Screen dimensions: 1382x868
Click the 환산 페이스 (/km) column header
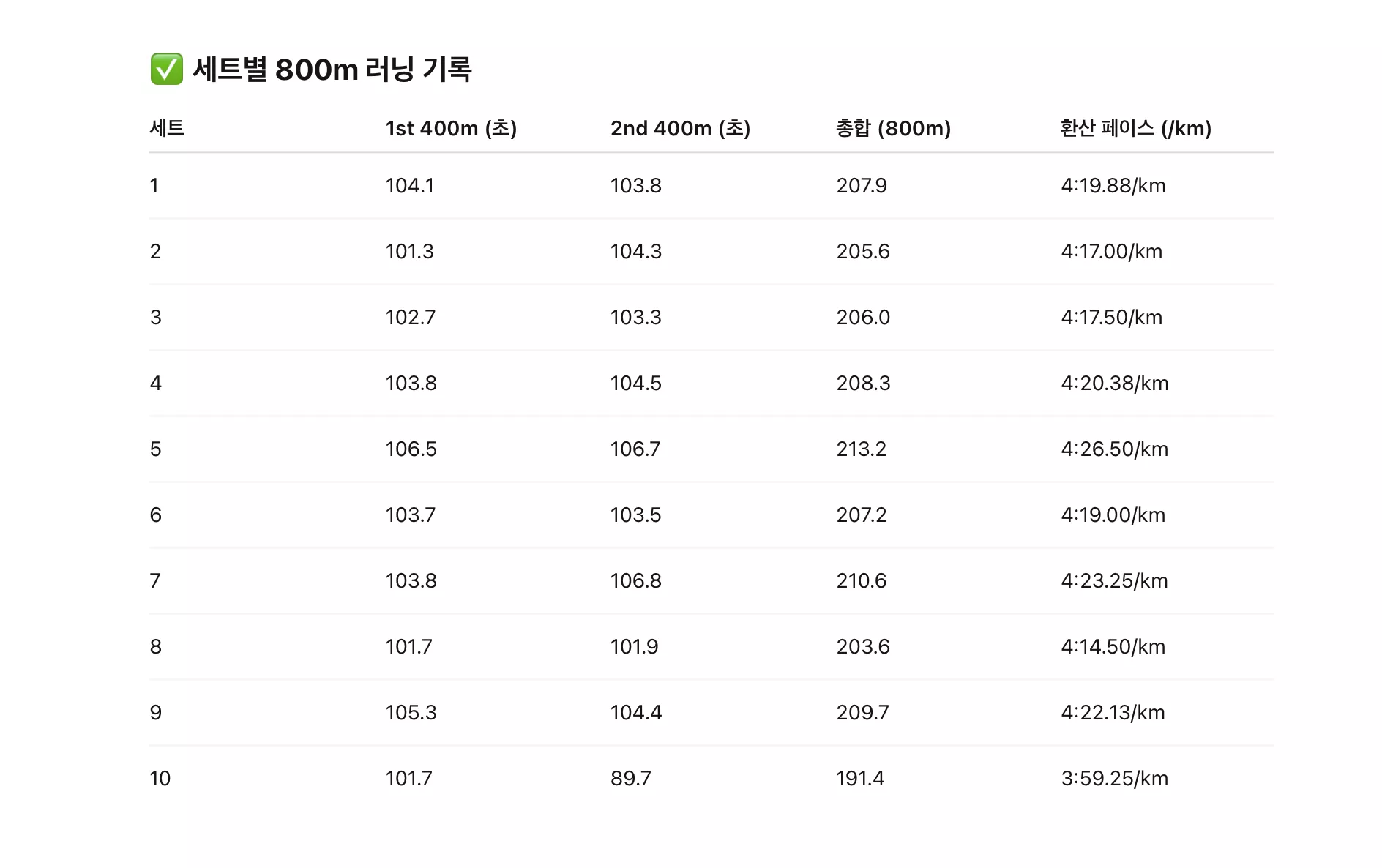(x=1135, y=128)
